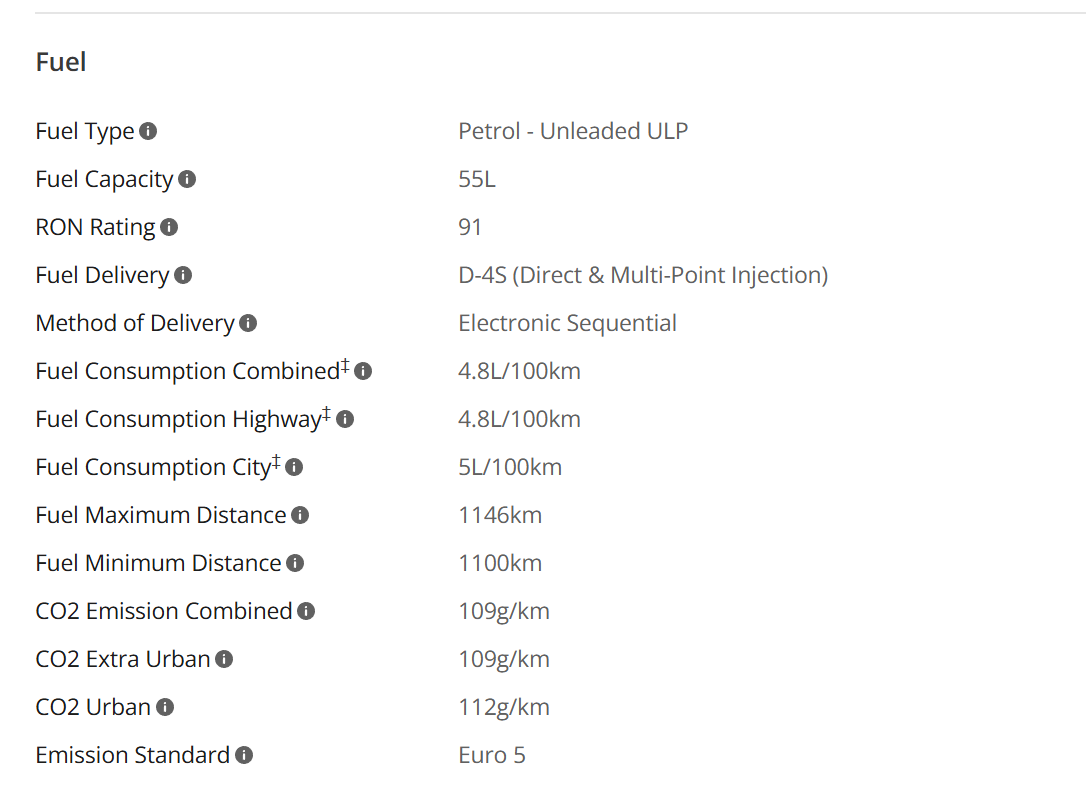Click Method of Delivery info icon
The image size is (1086, 808).
pos(248,323)
